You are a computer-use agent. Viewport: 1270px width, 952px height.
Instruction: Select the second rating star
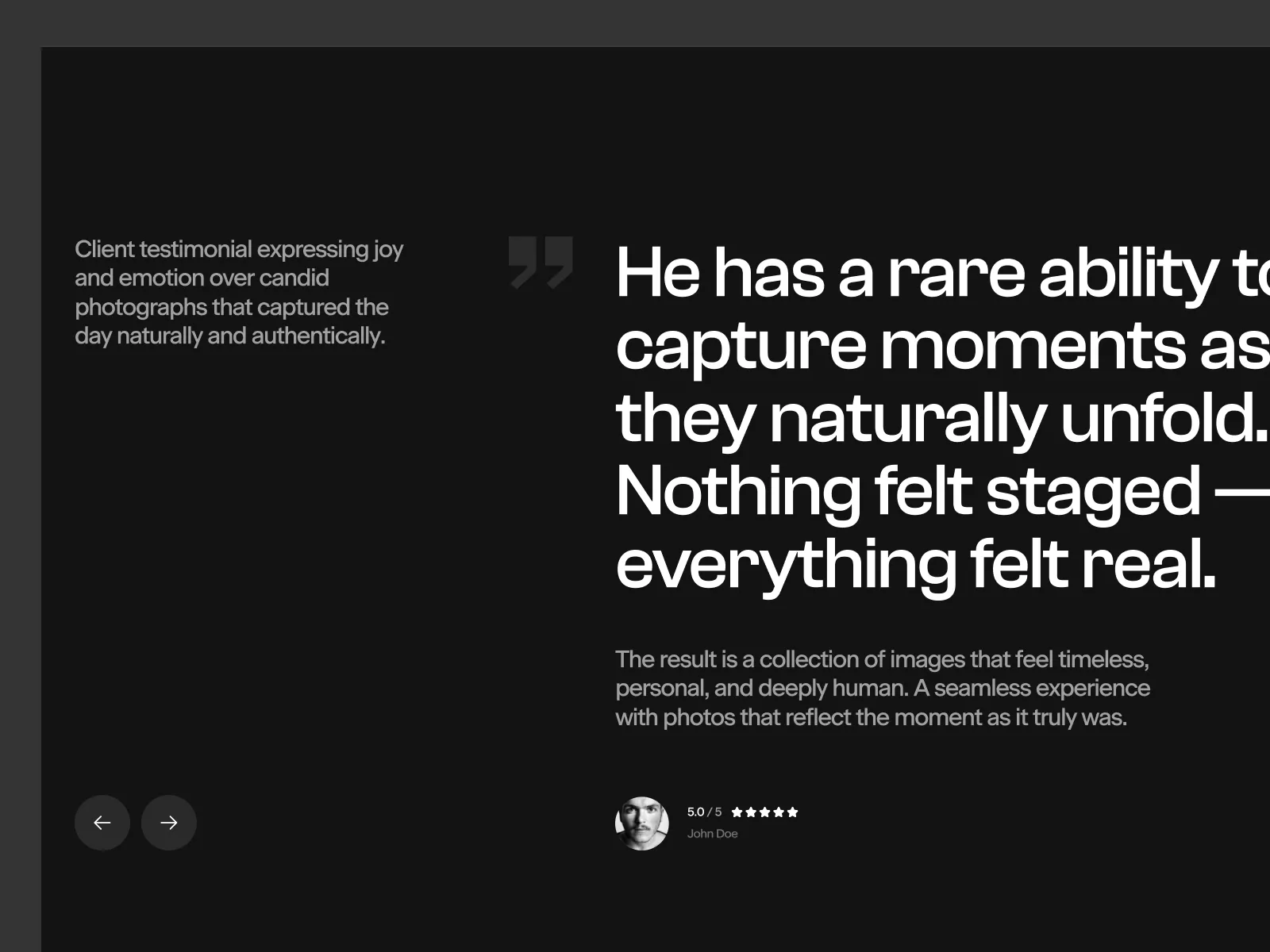coord(751,812)
